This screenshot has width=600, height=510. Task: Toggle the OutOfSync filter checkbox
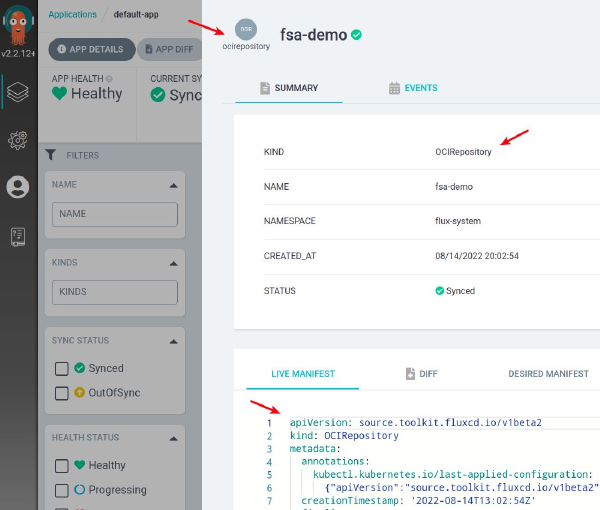pyautogui.click(x=61, y=393)
